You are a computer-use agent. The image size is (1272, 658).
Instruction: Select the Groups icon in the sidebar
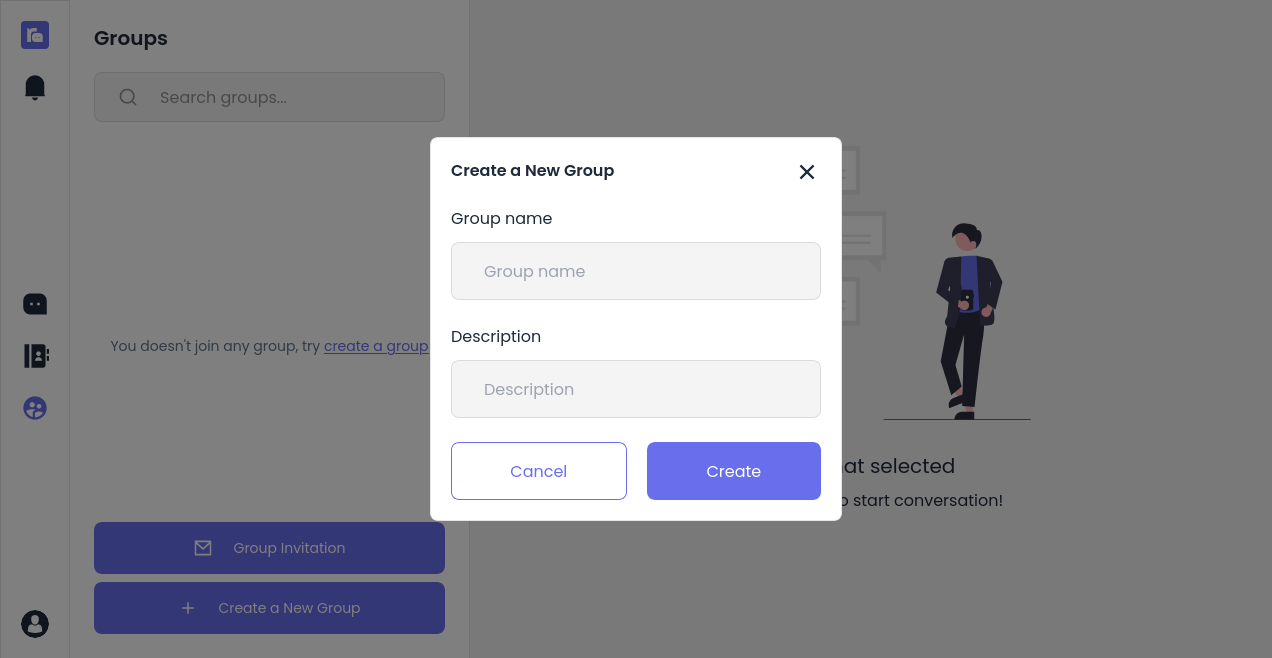35,408
